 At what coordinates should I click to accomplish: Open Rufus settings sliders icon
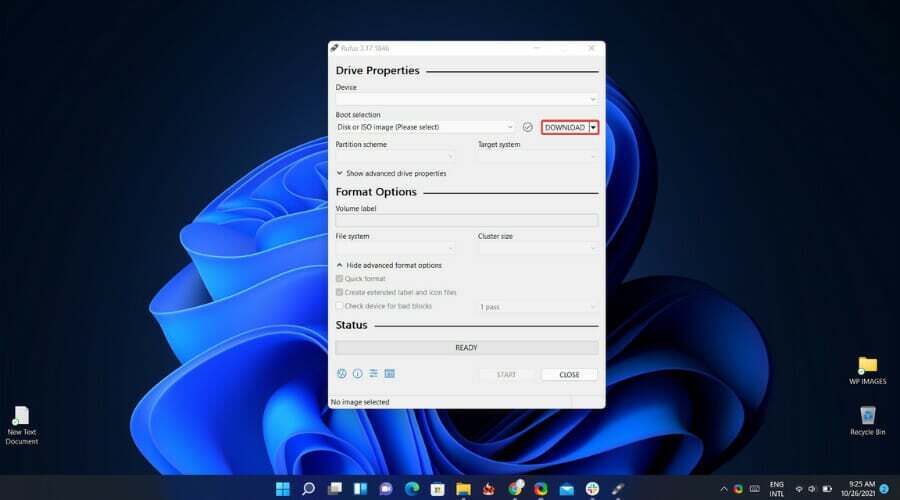(x=374, y=374)
